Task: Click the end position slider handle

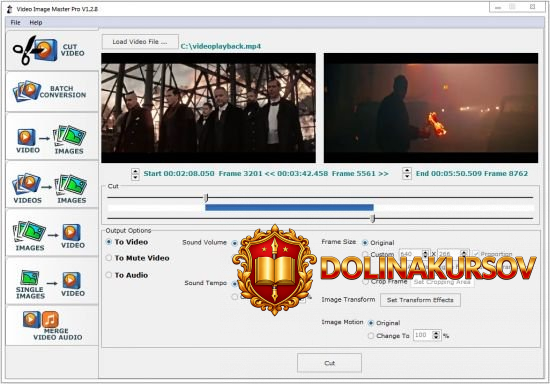Action: (373, 218)
